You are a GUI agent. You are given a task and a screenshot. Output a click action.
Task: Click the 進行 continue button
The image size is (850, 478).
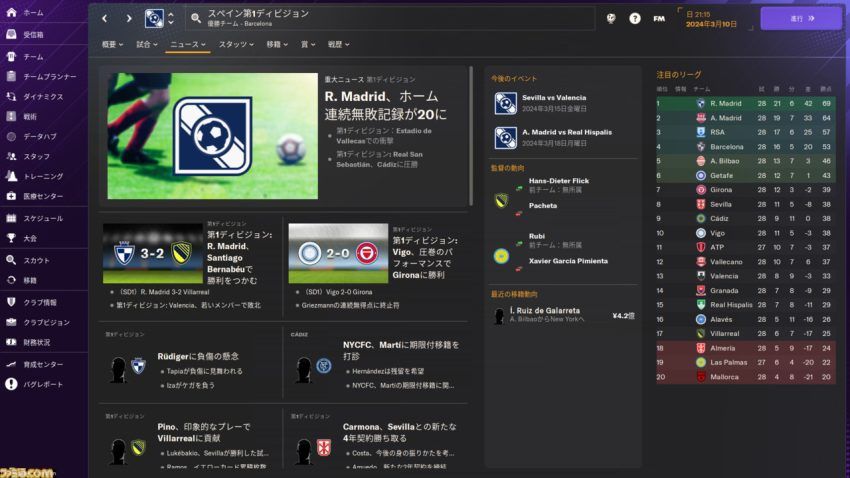coord(801,18)
